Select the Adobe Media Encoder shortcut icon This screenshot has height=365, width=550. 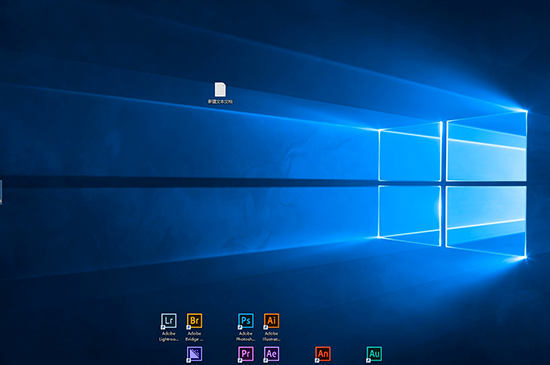(x=194, y=354)
